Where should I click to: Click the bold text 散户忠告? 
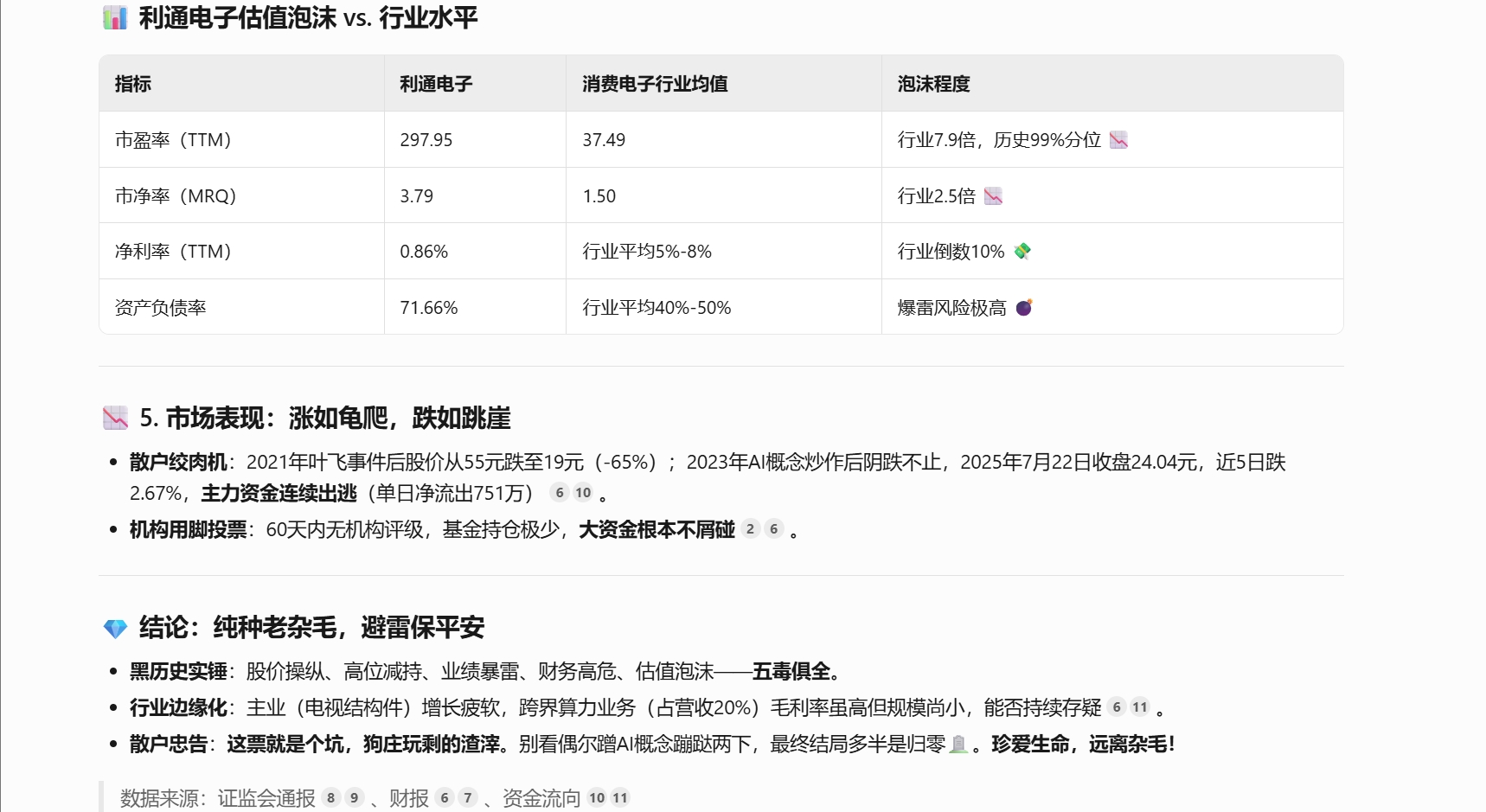click(x=169, y=745)
